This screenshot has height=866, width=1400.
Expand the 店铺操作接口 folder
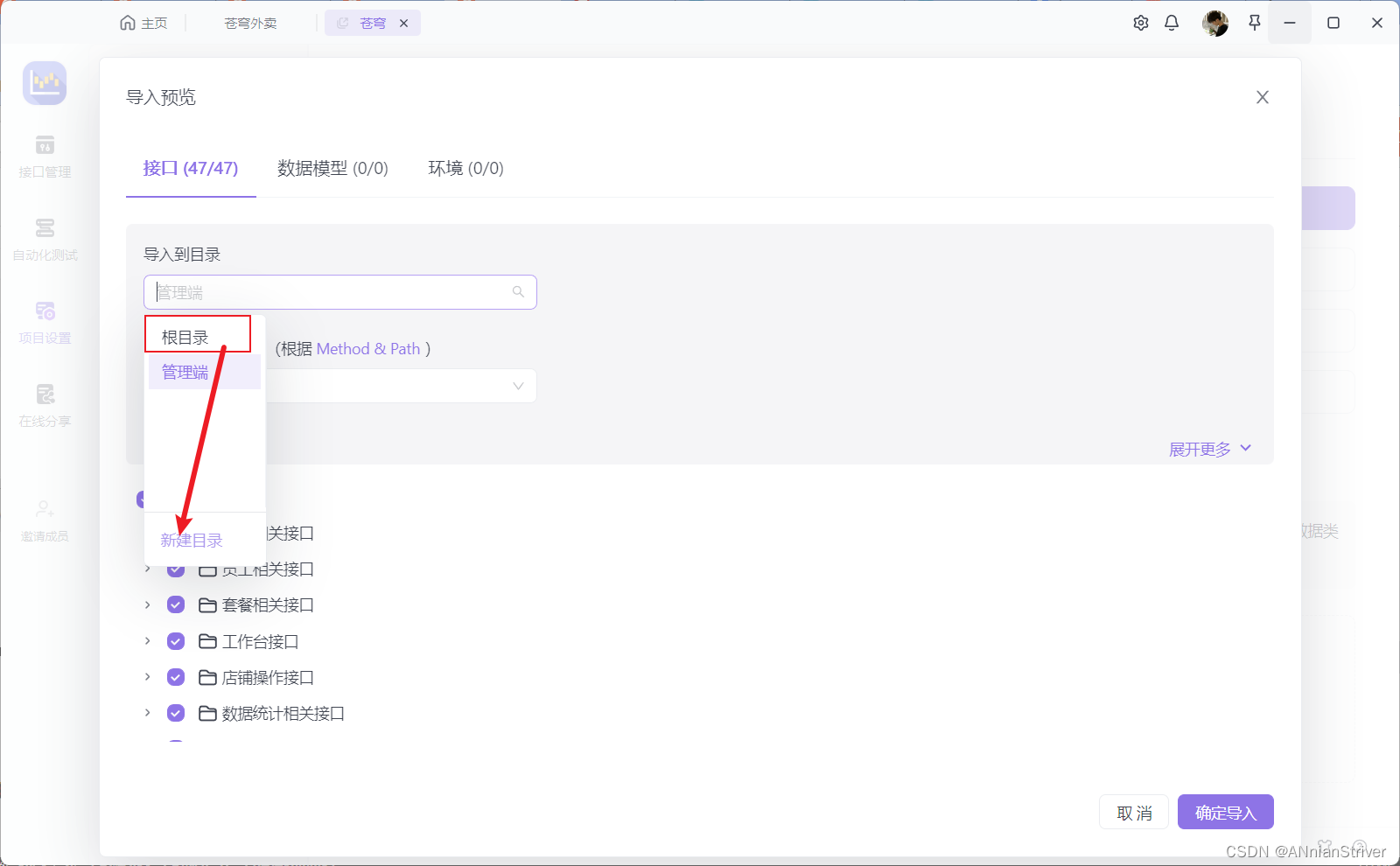(x=146, y=676)
